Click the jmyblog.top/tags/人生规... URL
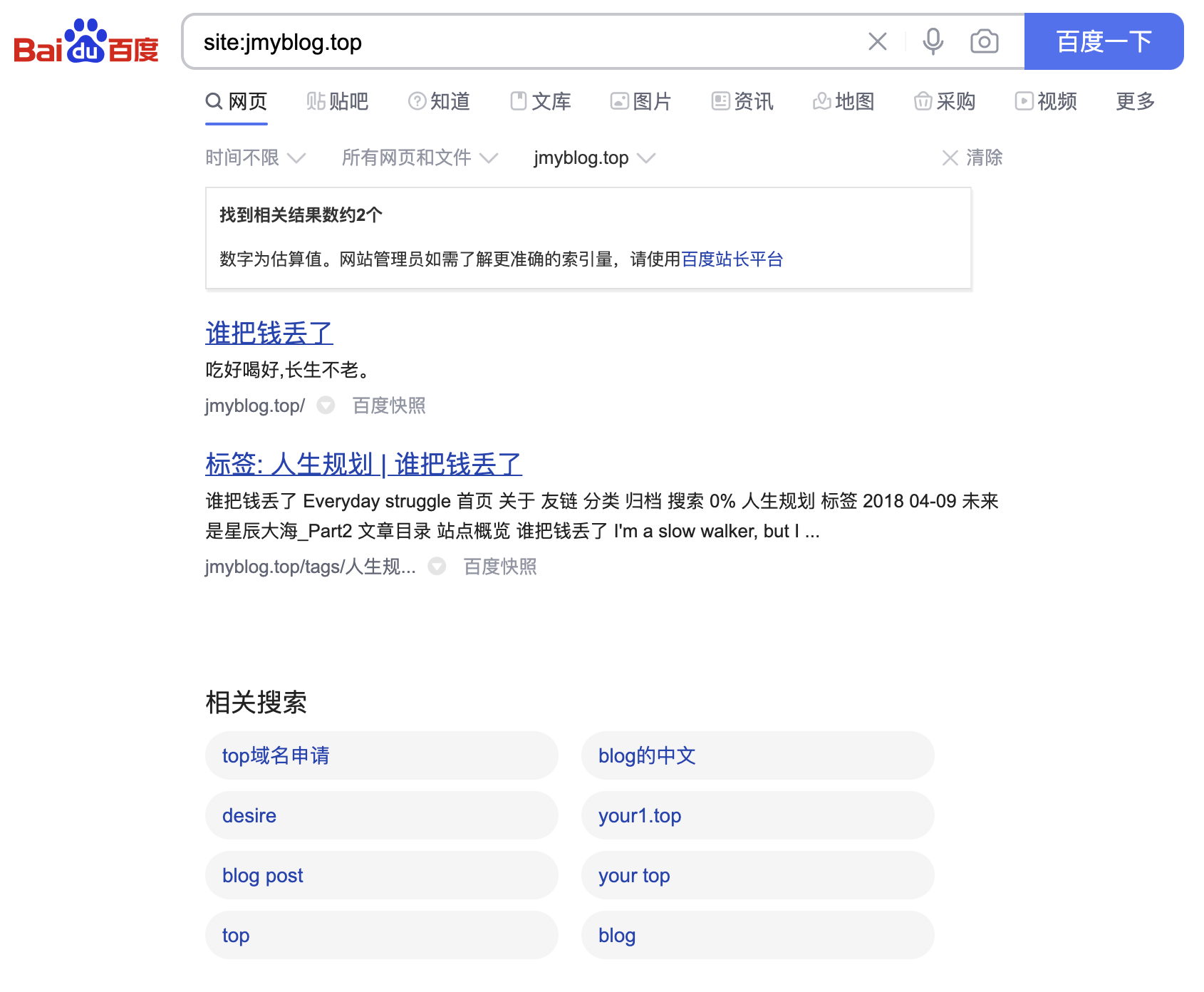The width and height of the screenshot is (1204, 992). pos(311,567)
